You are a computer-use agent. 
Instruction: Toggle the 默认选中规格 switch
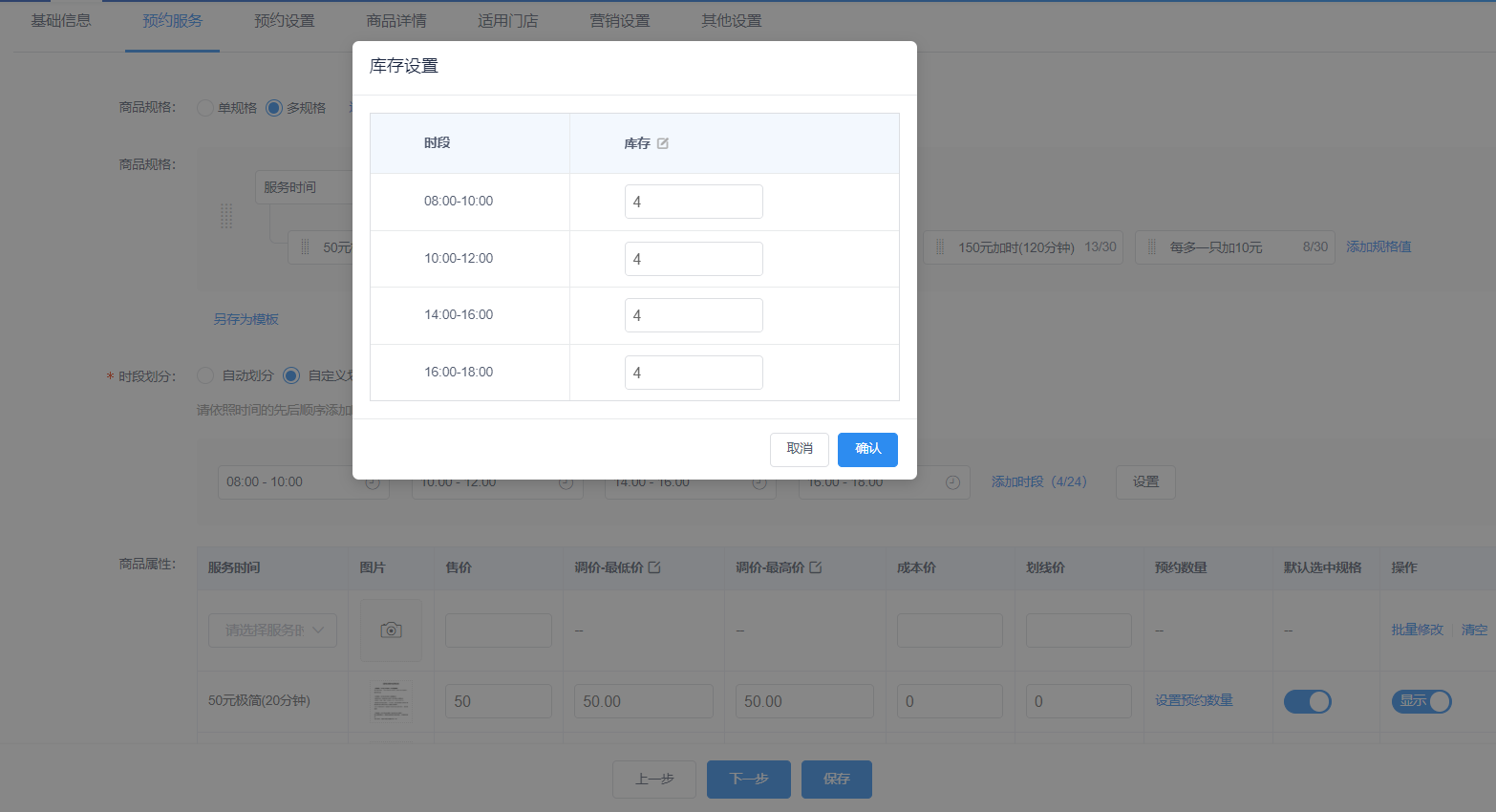pyautogui.click(x=1307, y=701)
